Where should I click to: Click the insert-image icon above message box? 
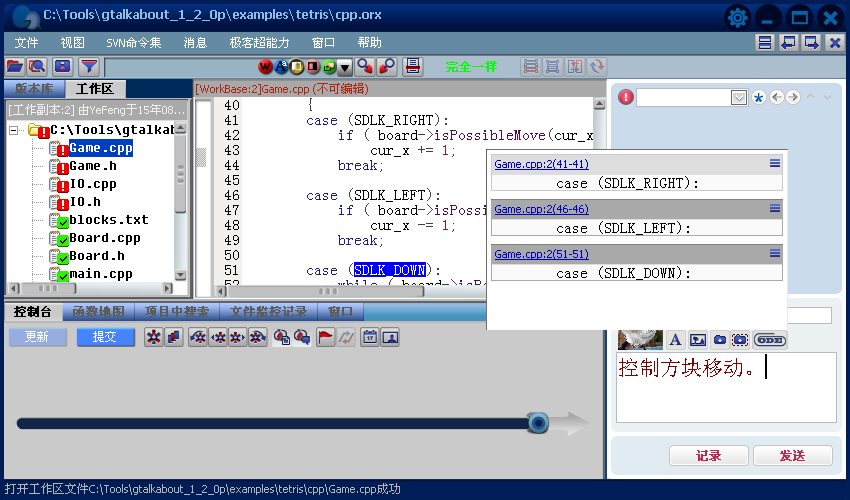click(x=698, y=340)
